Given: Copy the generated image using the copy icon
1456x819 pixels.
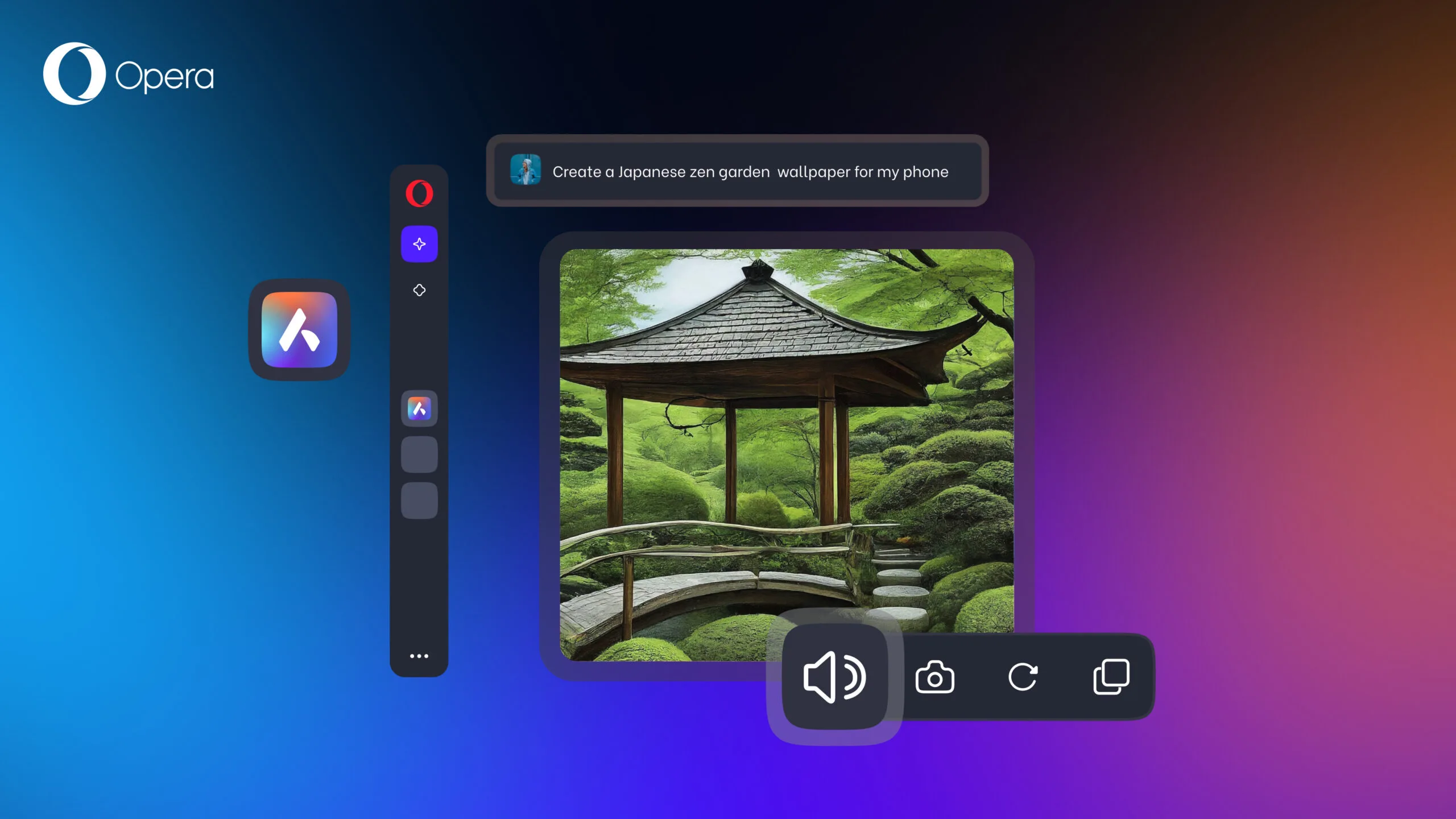Looking at the screenshot, I should click(1112, 676).
